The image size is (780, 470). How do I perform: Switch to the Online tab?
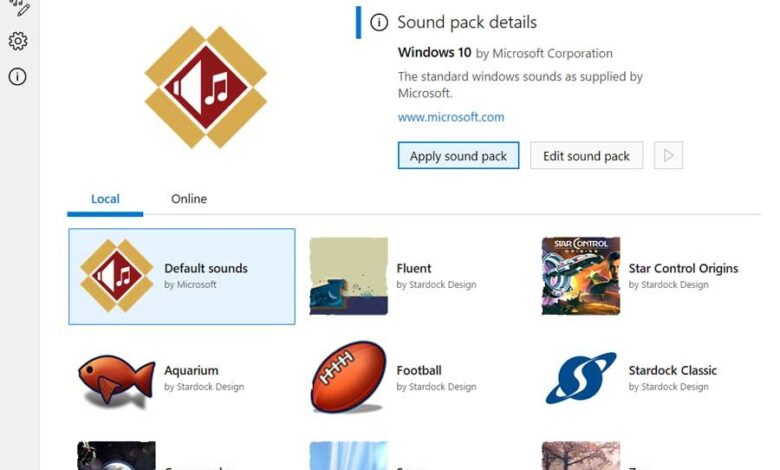click(x=189, y=199)
